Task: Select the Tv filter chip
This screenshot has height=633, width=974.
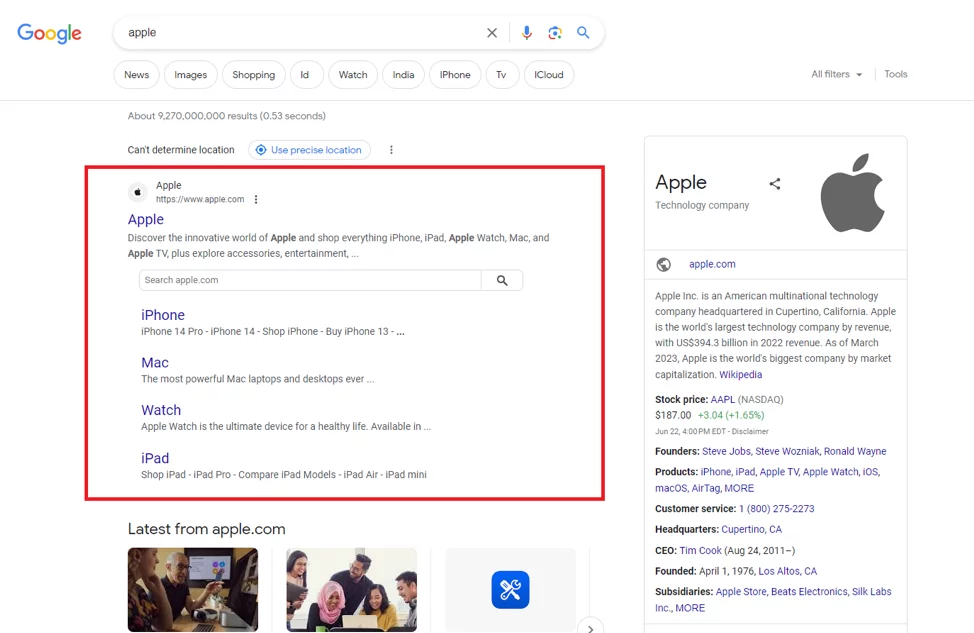Action: tap(502, 75)
